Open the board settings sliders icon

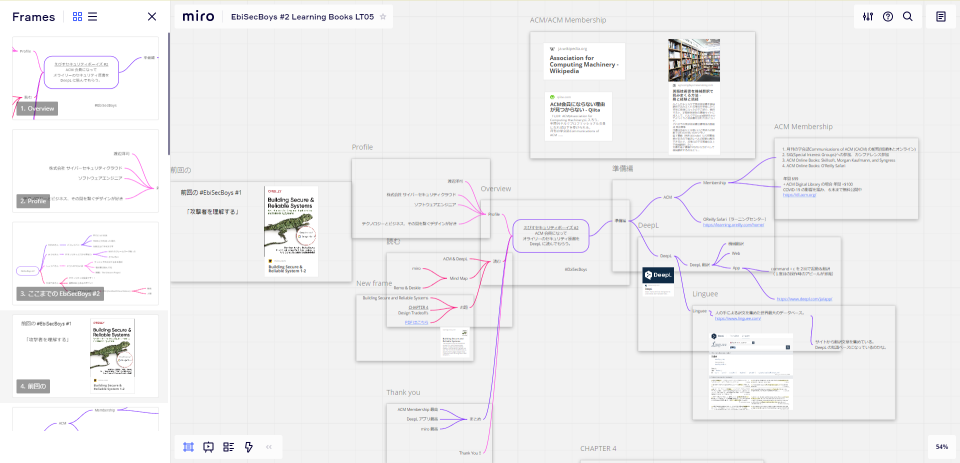coord(868,17)
